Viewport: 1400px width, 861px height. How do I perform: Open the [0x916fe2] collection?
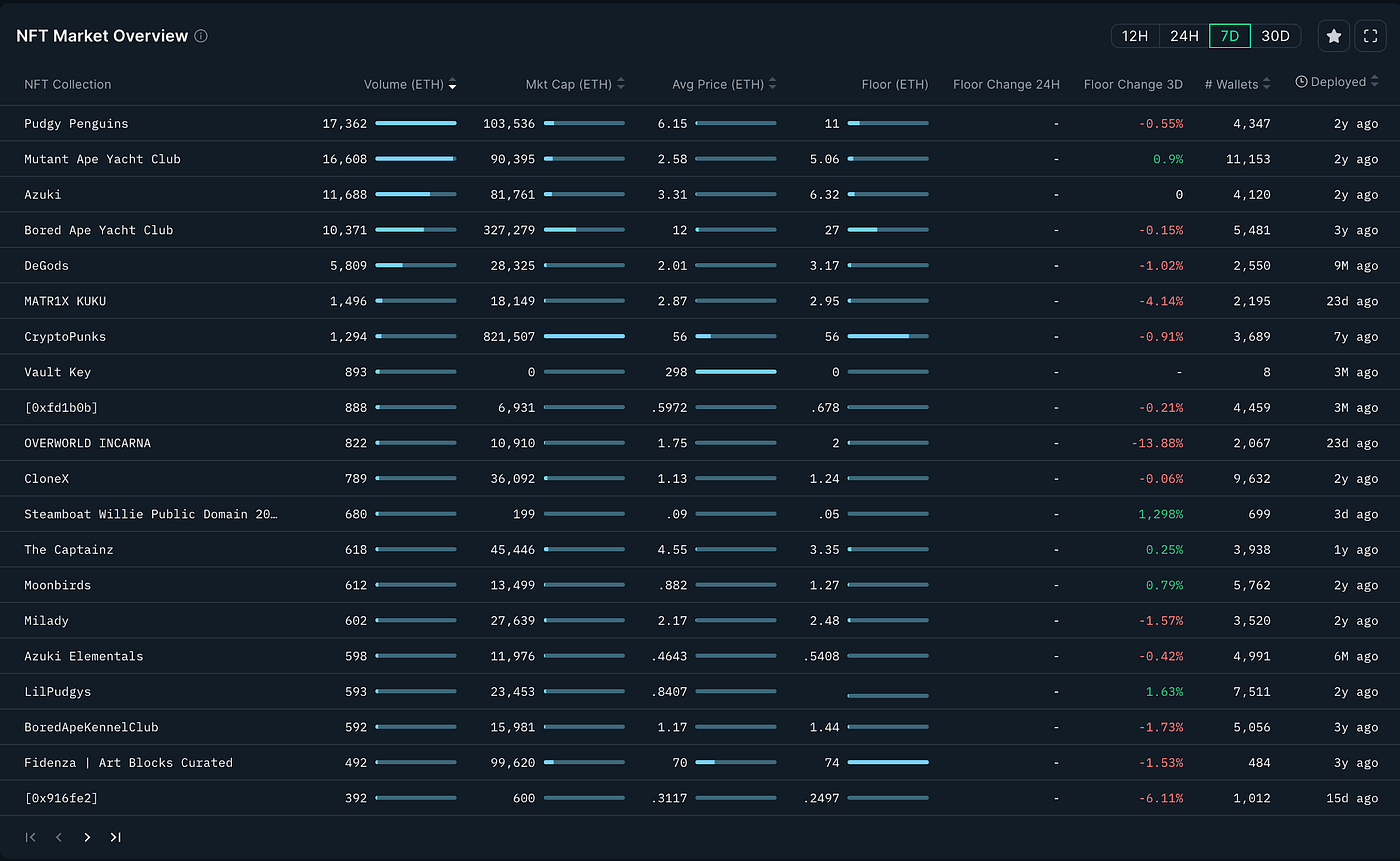point(61,798)
